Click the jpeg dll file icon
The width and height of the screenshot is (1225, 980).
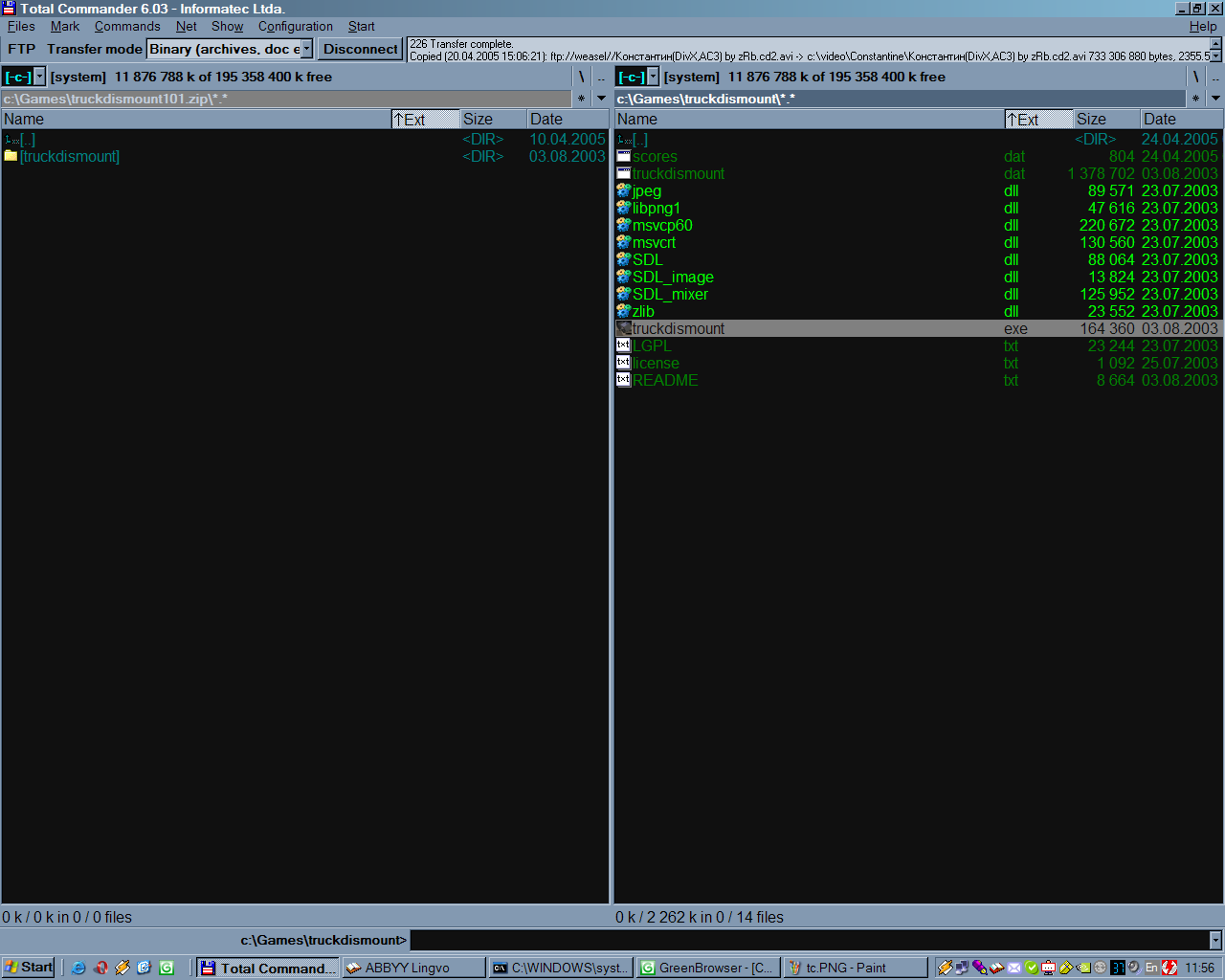[623, 190]
